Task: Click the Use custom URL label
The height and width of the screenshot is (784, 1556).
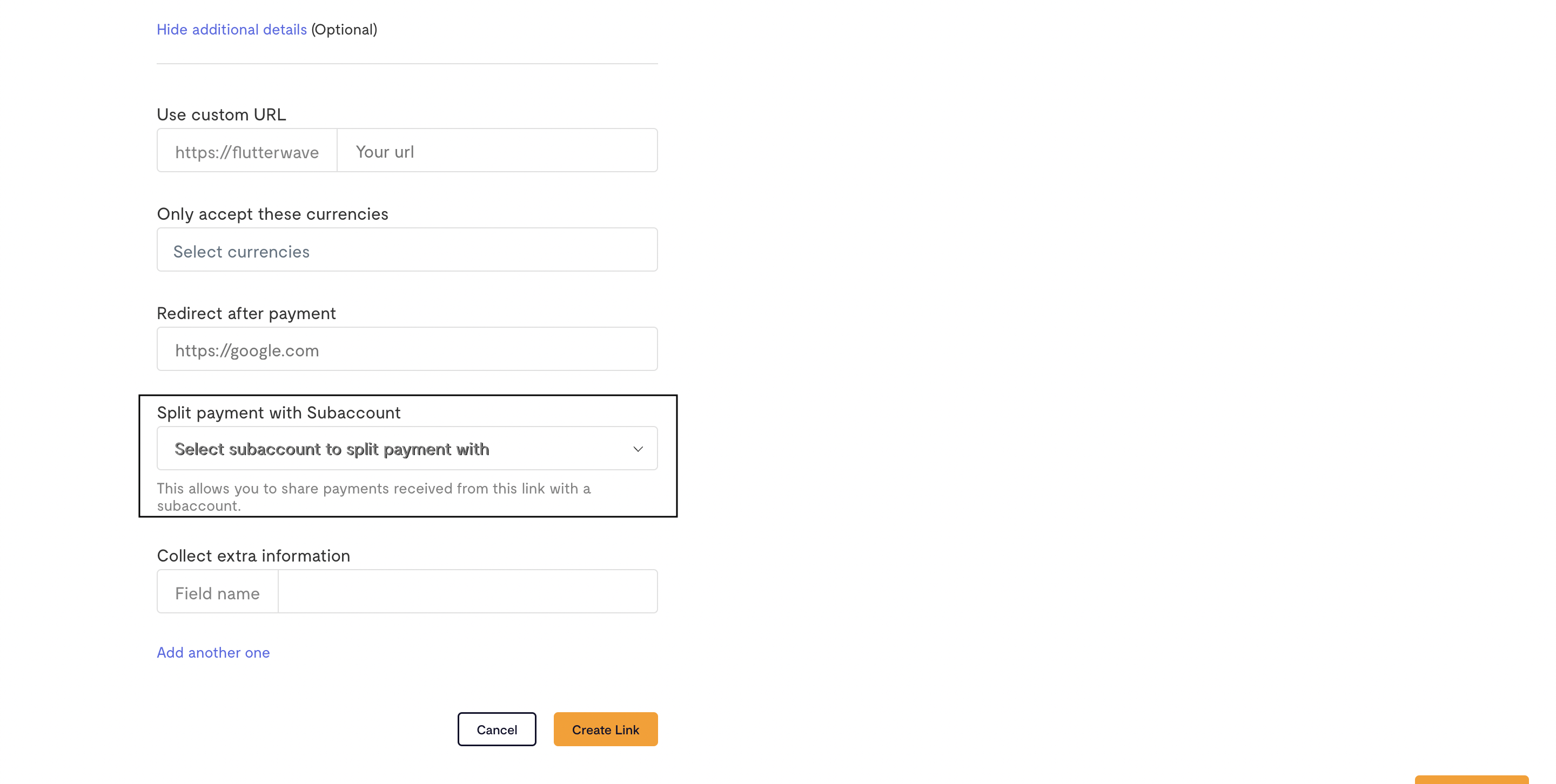Action: (x=221, y=114)
